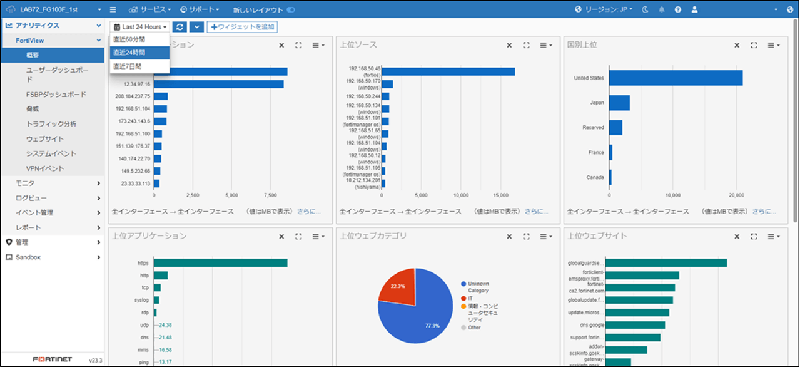Close the 上位ソース widget
The image size is (800, 367).
click(x=509, y=45)
